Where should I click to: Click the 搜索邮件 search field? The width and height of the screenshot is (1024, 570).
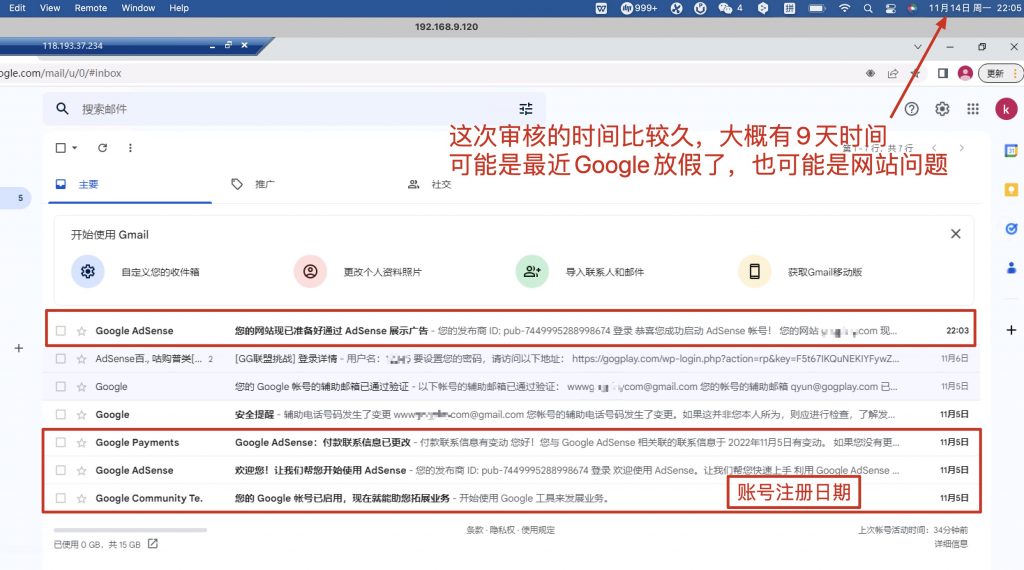coord(294,109)
